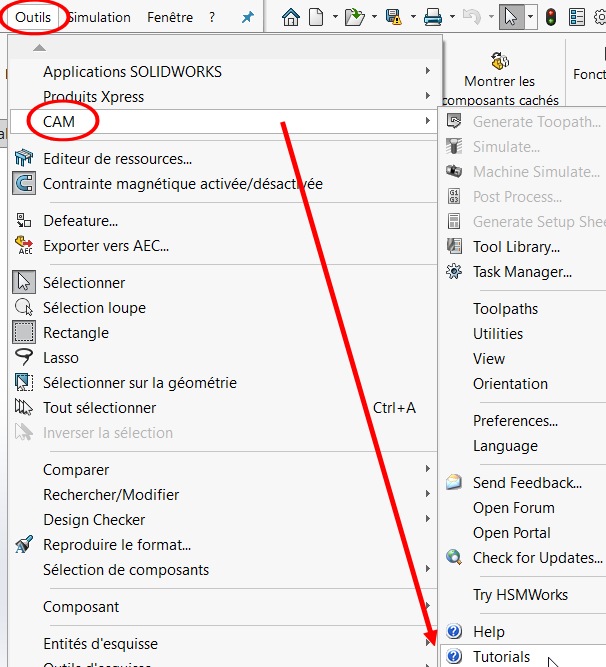Screen dimensions: 606x667
Task: Activate the Select cursor tool in the toolbar
Action: [x=511, y=17]
